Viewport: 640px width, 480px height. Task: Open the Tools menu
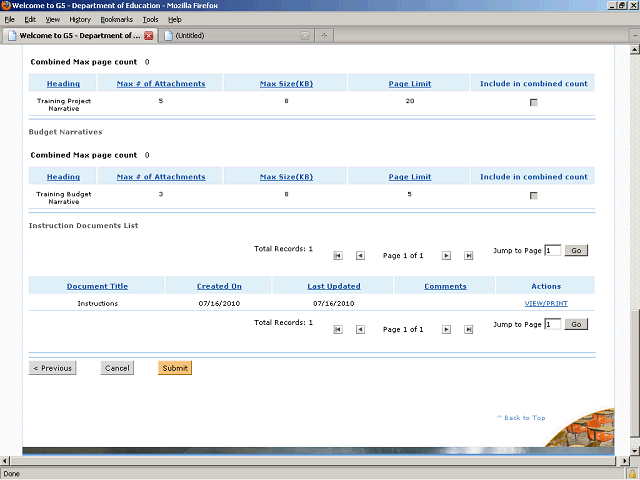pos(150,19)
